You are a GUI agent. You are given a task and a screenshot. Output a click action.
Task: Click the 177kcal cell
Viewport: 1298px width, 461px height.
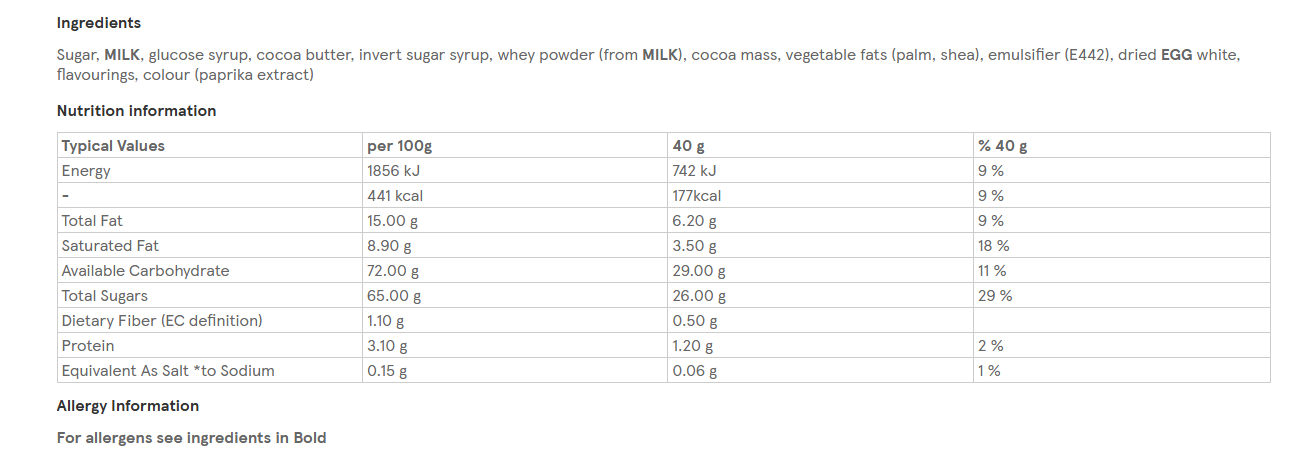[x=697, y=196]
